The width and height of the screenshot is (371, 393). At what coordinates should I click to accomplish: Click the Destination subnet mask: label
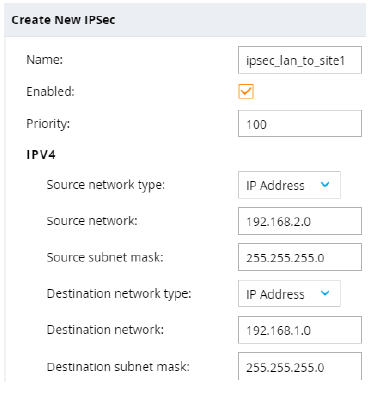118,367
